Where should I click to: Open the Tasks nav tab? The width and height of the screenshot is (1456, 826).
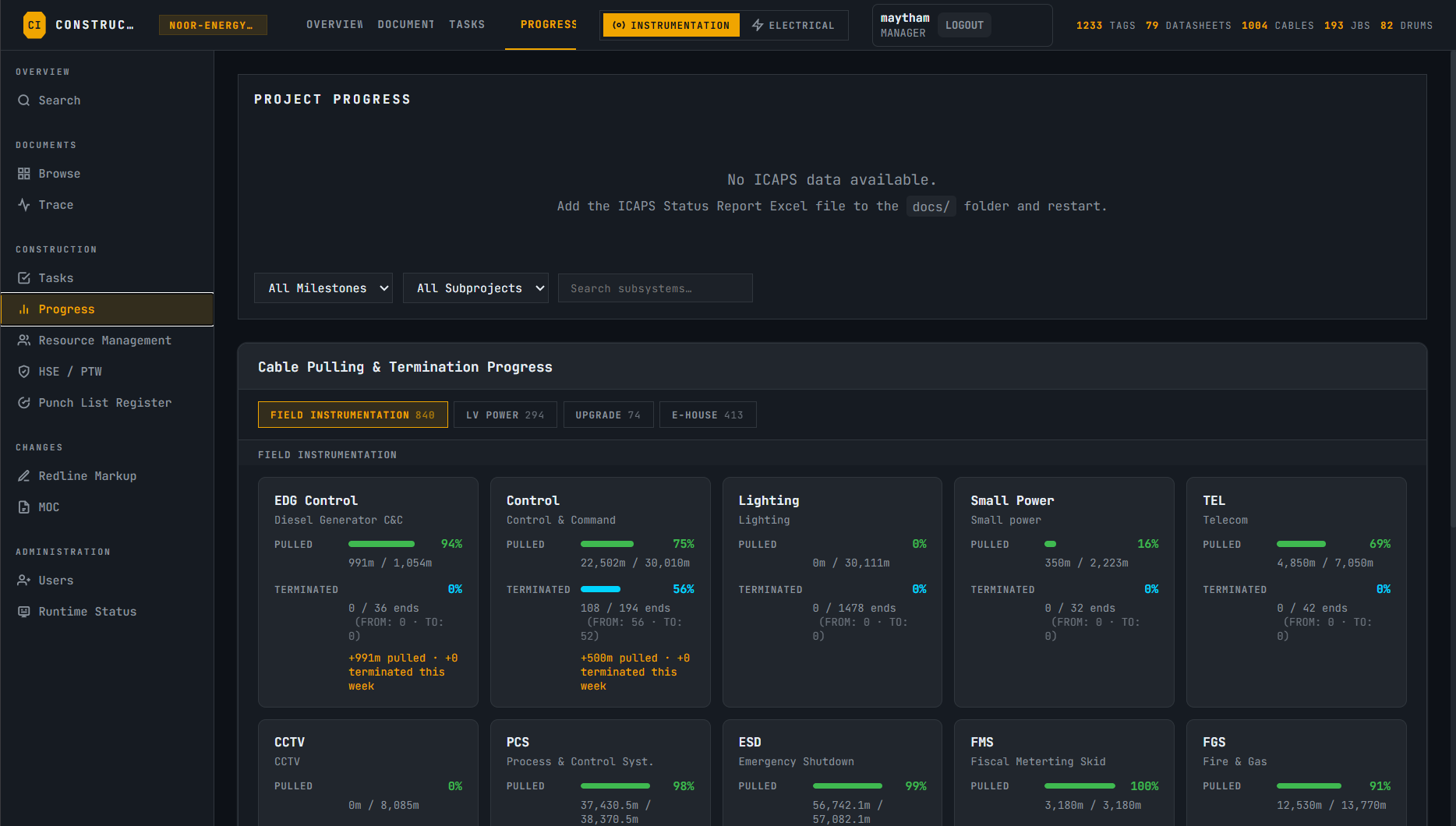(467, 25)
